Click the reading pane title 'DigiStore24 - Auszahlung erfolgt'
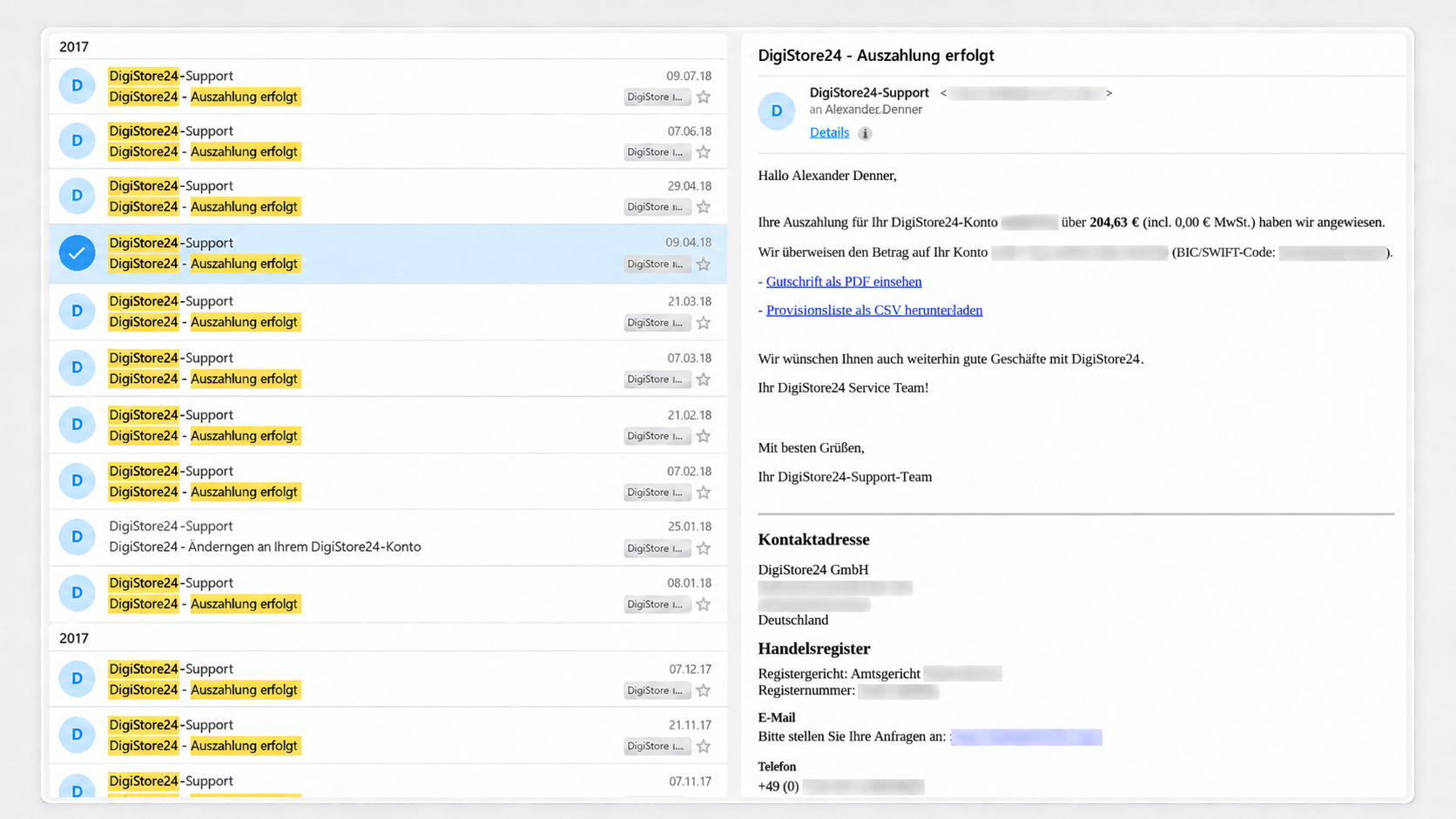The image size is (1456, 819). click(x=876, y=55)
